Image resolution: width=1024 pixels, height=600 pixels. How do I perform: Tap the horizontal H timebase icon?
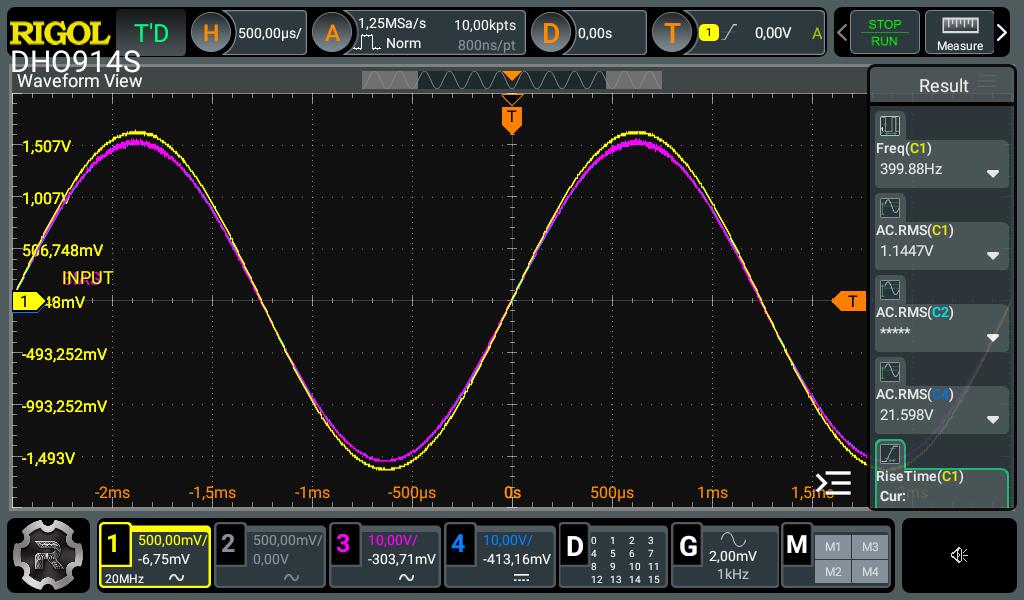coord(210,33)
